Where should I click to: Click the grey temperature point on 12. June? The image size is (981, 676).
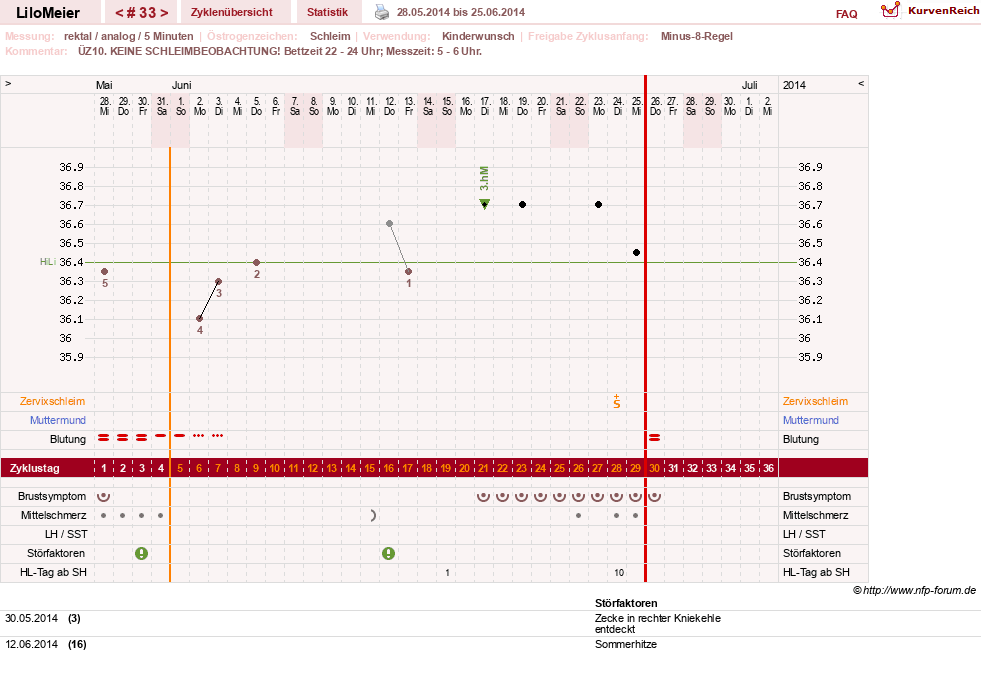(389, 223)
